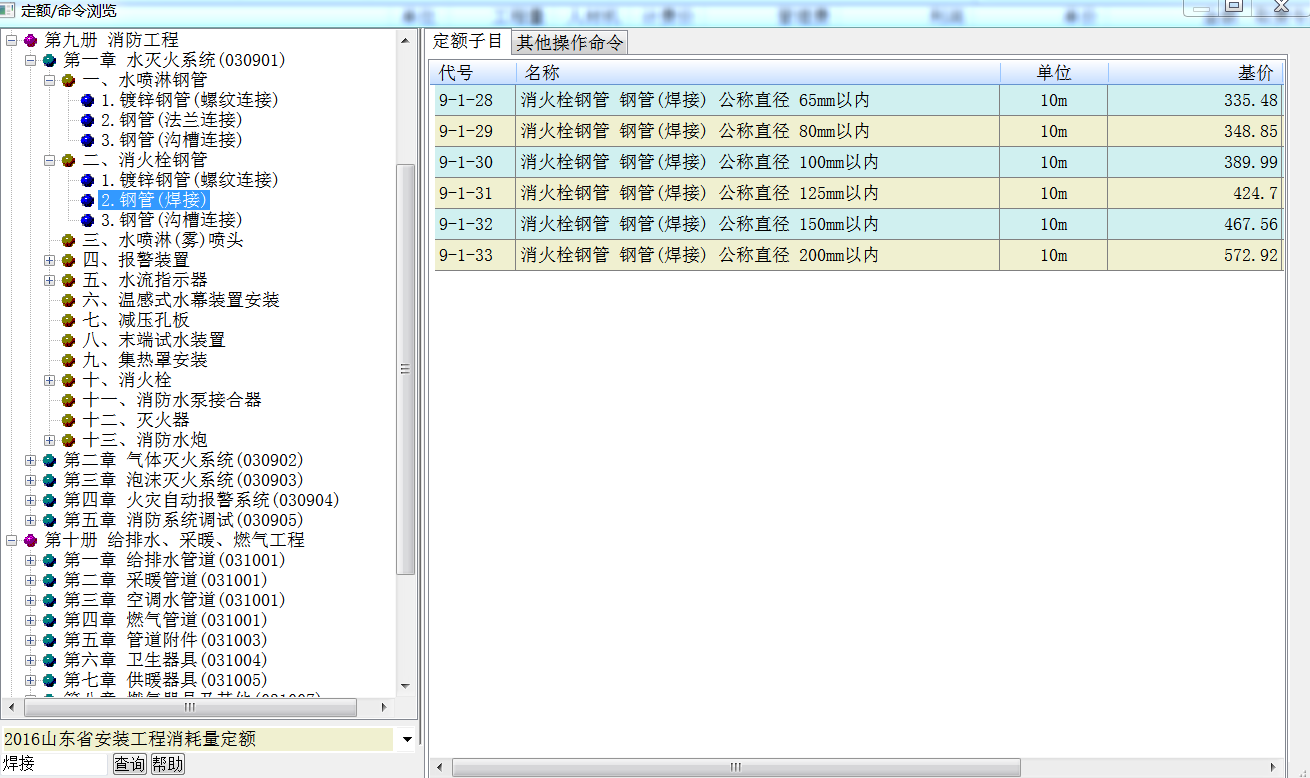This screenshot has width=1310, height=778.
Task: Click table horizontal scrollbar thumb
Action: (735, 767)
